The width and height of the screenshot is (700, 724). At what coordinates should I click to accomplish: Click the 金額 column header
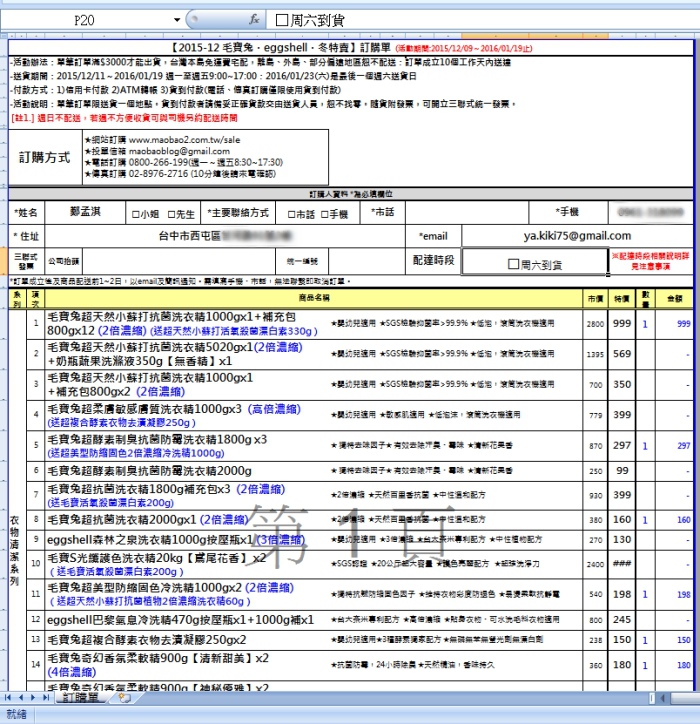(674, 298)
